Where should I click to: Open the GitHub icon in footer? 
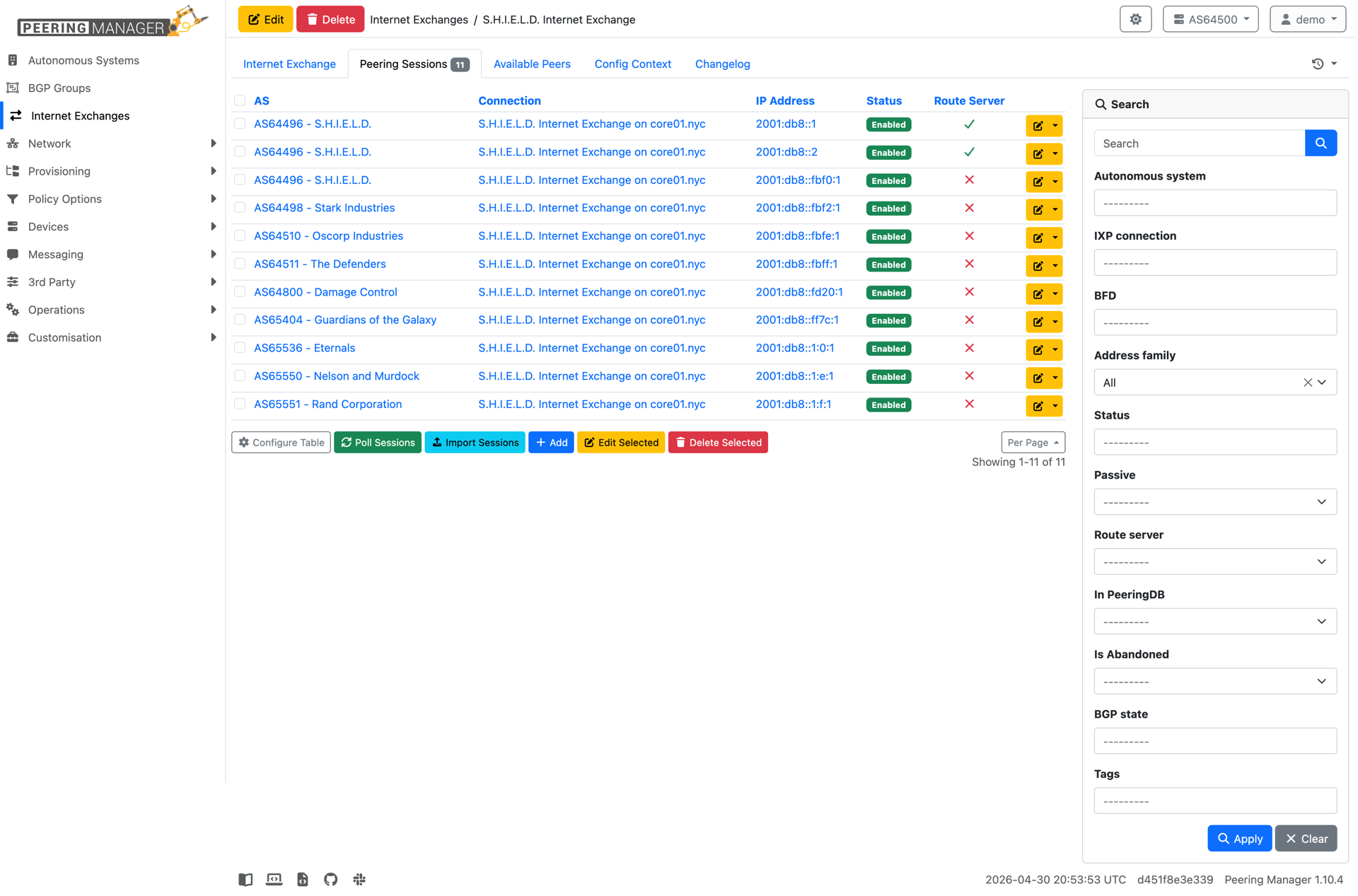click(330, 879)
